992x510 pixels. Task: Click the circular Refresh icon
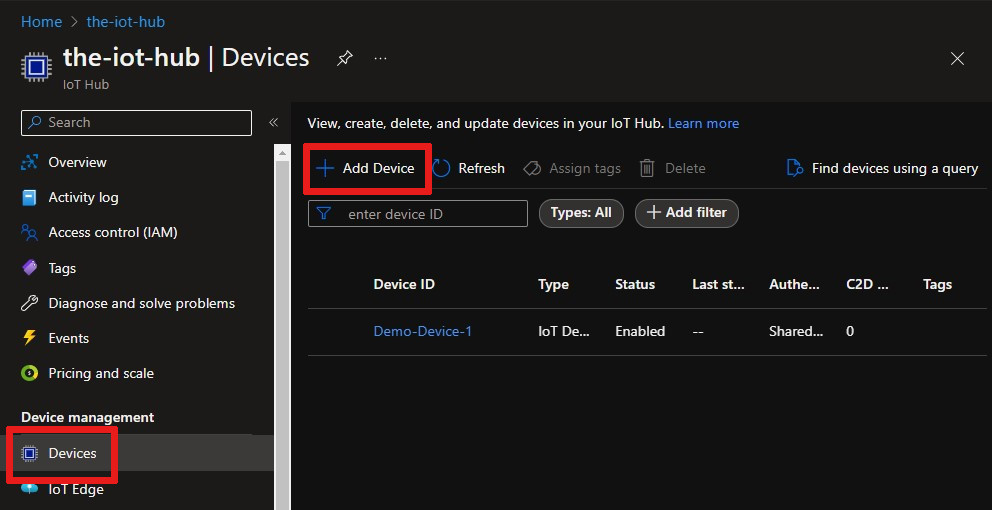coord(441,168)
